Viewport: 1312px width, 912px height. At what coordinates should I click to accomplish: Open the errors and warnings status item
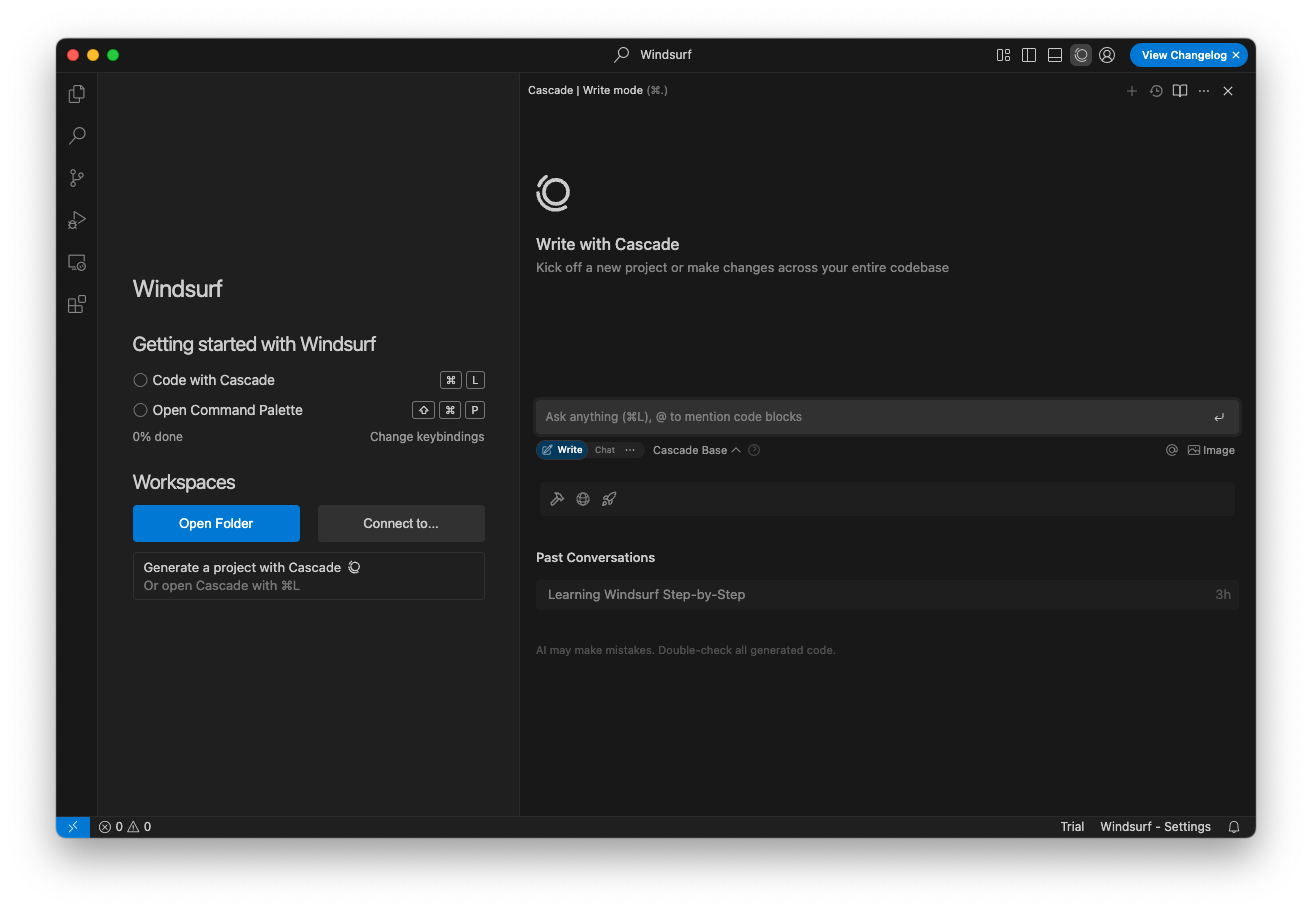click(125, 827)
